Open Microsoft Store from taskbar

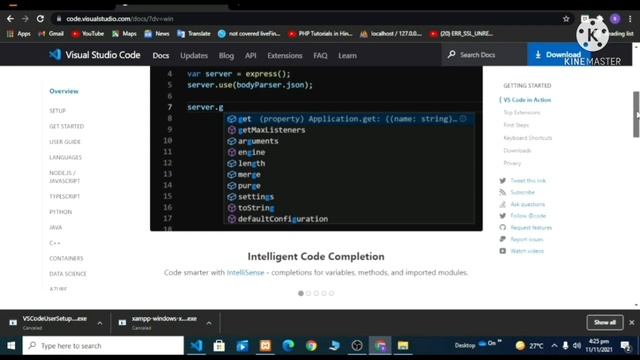(x=219, y=346)
